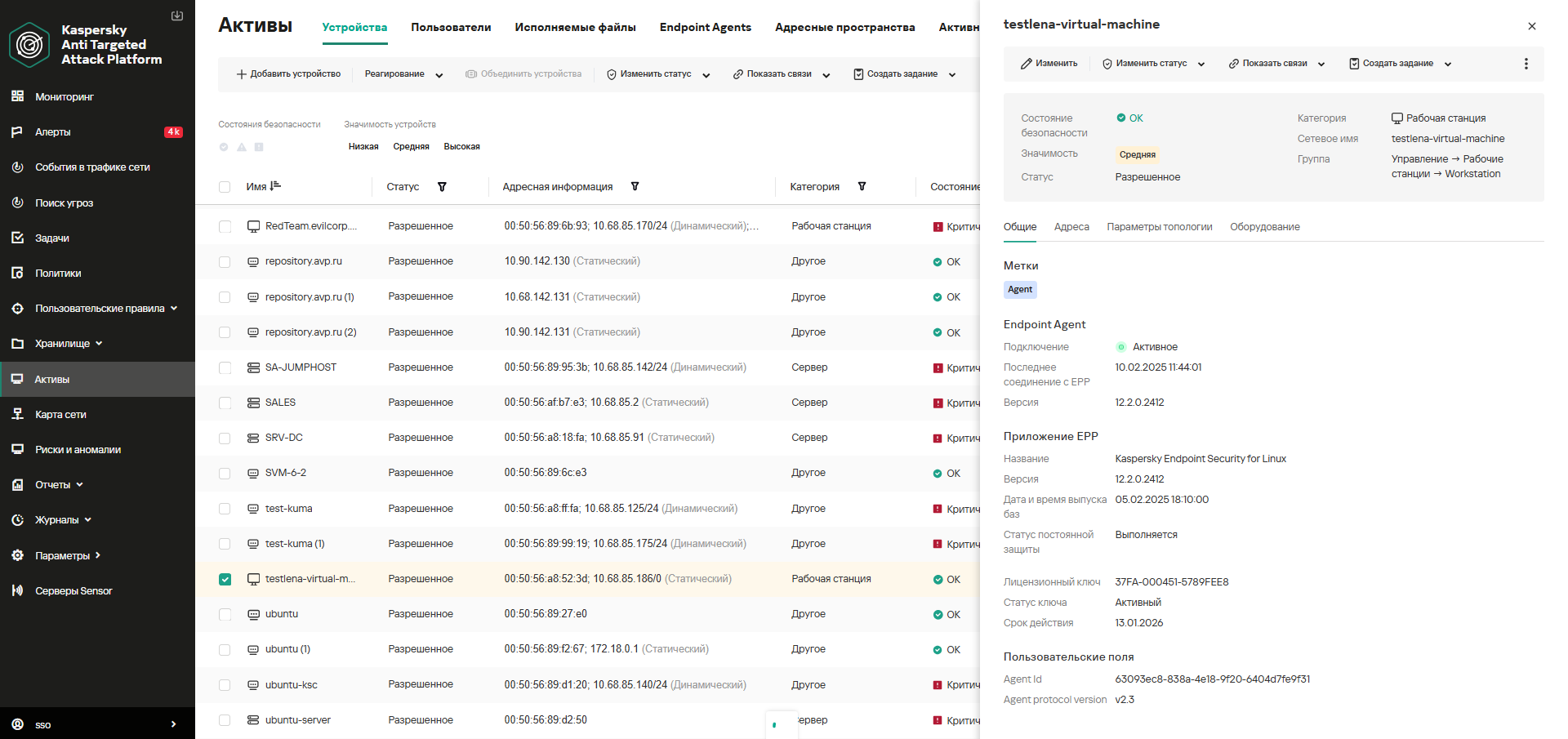Toggle the select-all checkbox in table header
The width and height of the screenshot is (1568, 739).
coord(225,187)
